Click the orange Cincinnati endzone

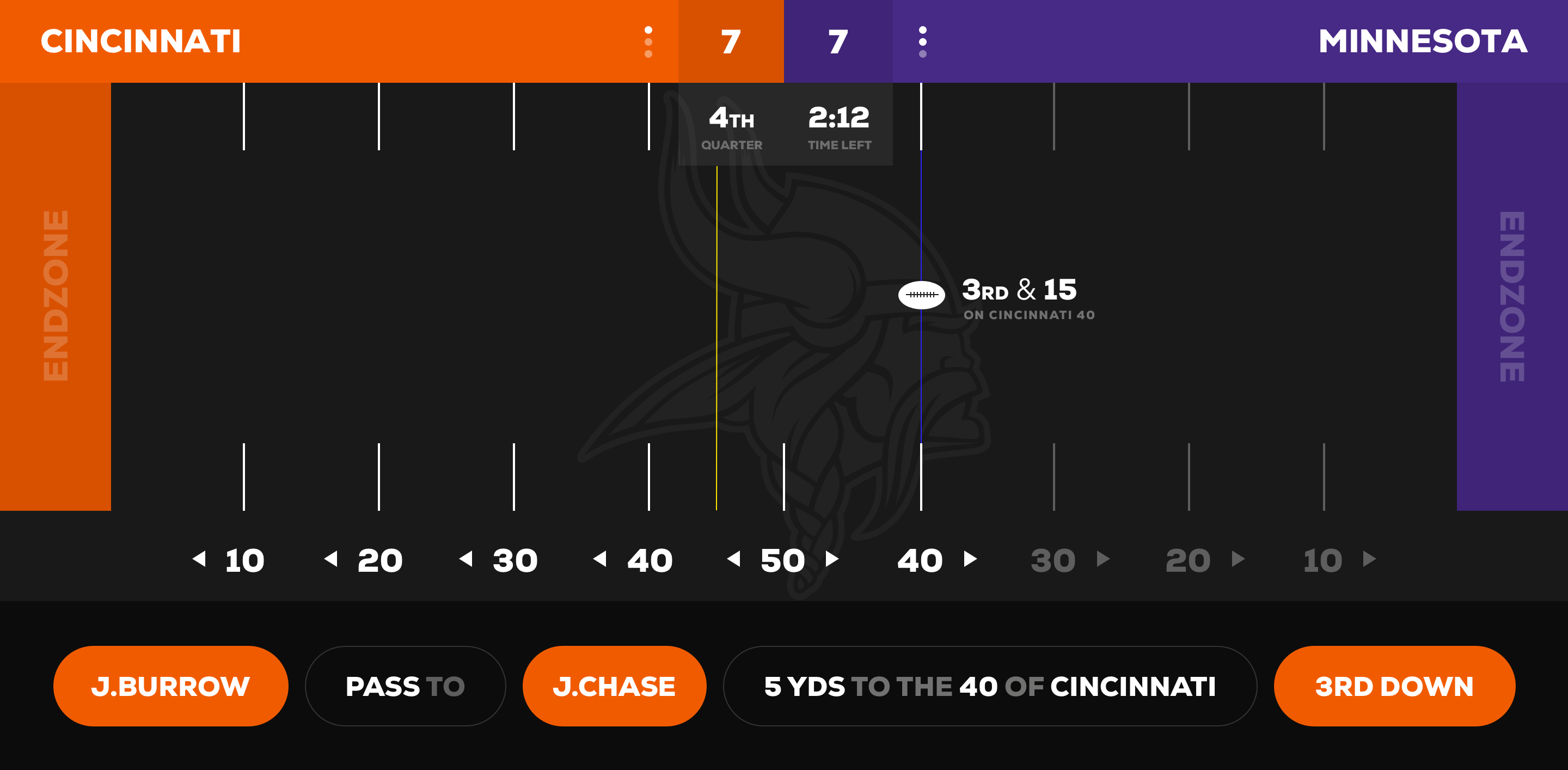(56, 296)
